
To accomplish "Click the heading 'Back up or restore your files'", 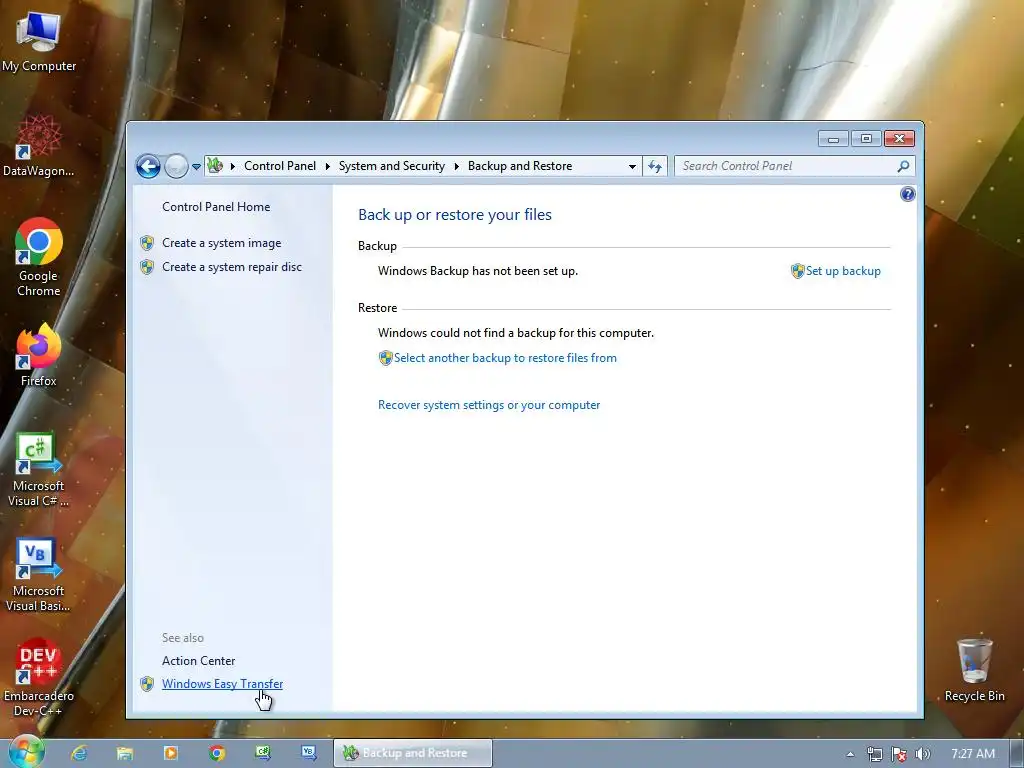I will click(455, 215).
